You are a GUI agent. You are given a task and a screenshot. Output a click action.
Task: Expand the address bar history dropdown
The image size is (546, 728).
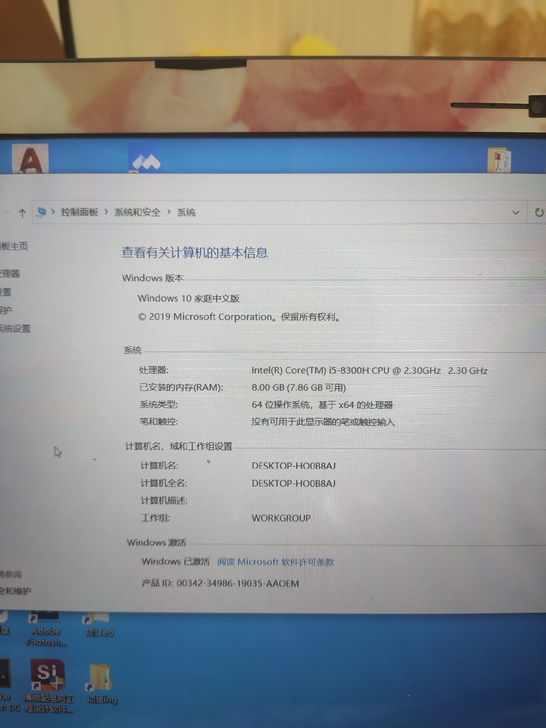tap(515, 213)
